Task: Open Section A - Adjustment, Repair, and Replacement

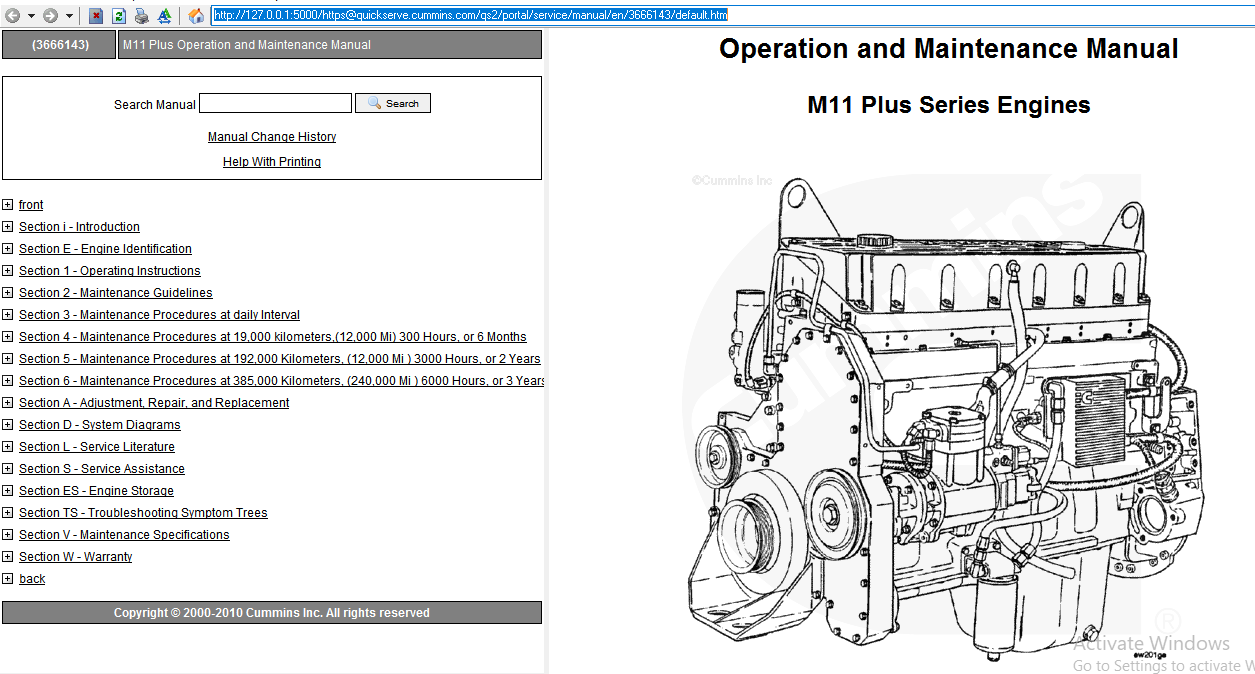Action: (154, 403)
